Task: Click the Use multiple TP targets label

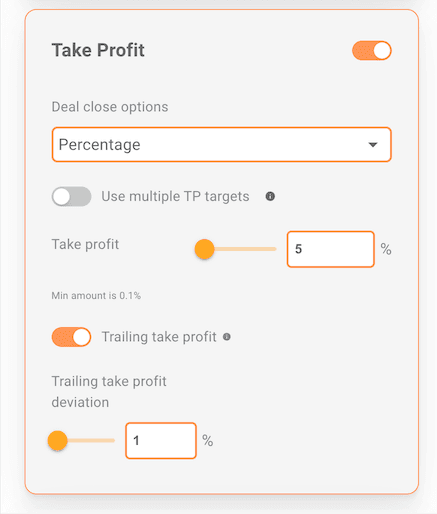Action: point(175,197)
